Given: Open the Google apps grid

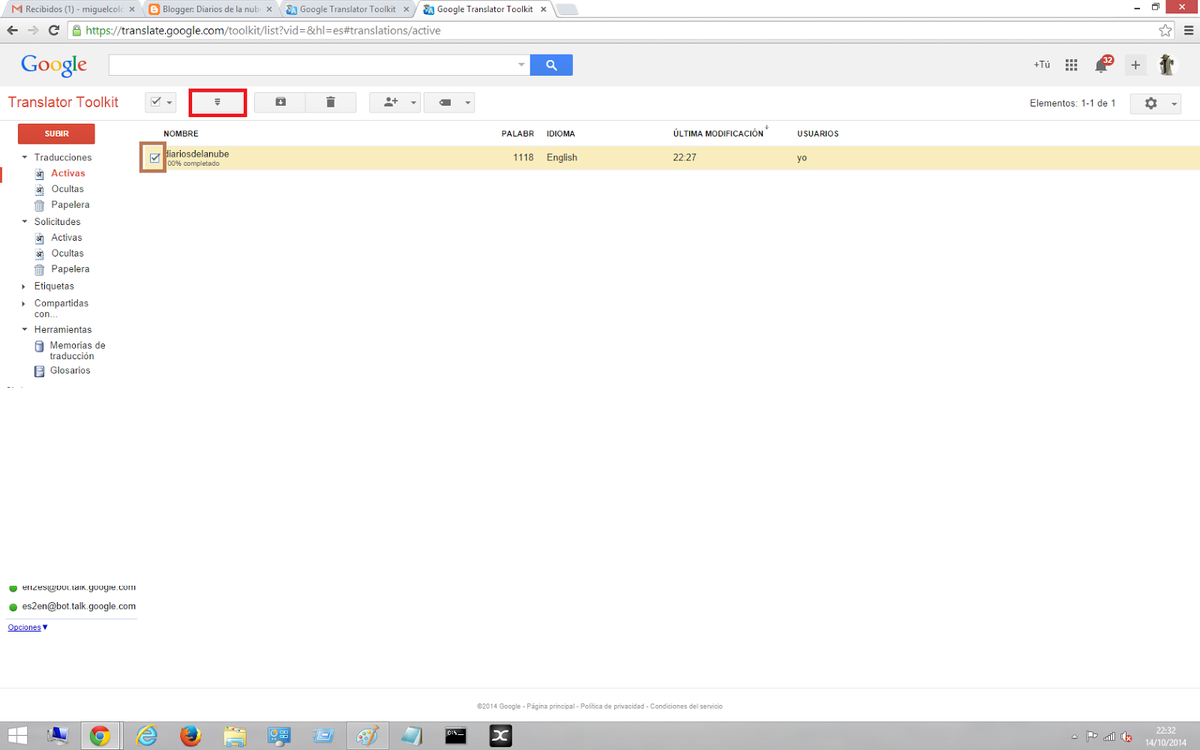Looking at the screenshot, I should [x=1071, y=65].
